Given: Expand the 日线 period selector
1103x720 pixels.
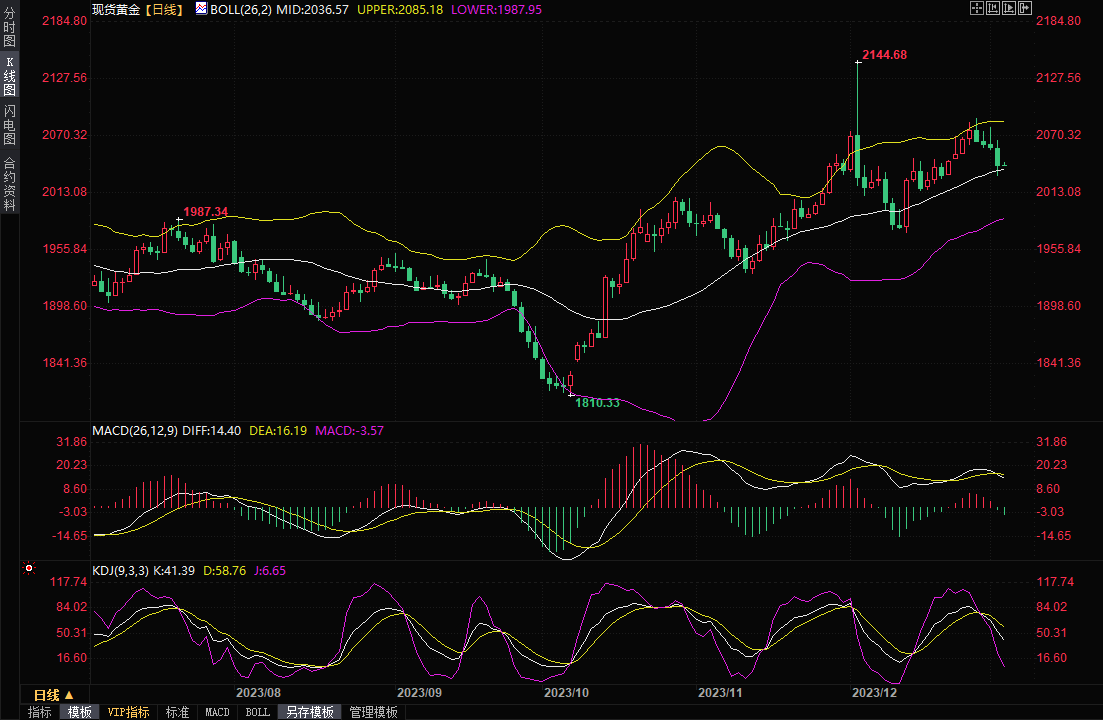Looking at the screenshot, I should [53, 694].
